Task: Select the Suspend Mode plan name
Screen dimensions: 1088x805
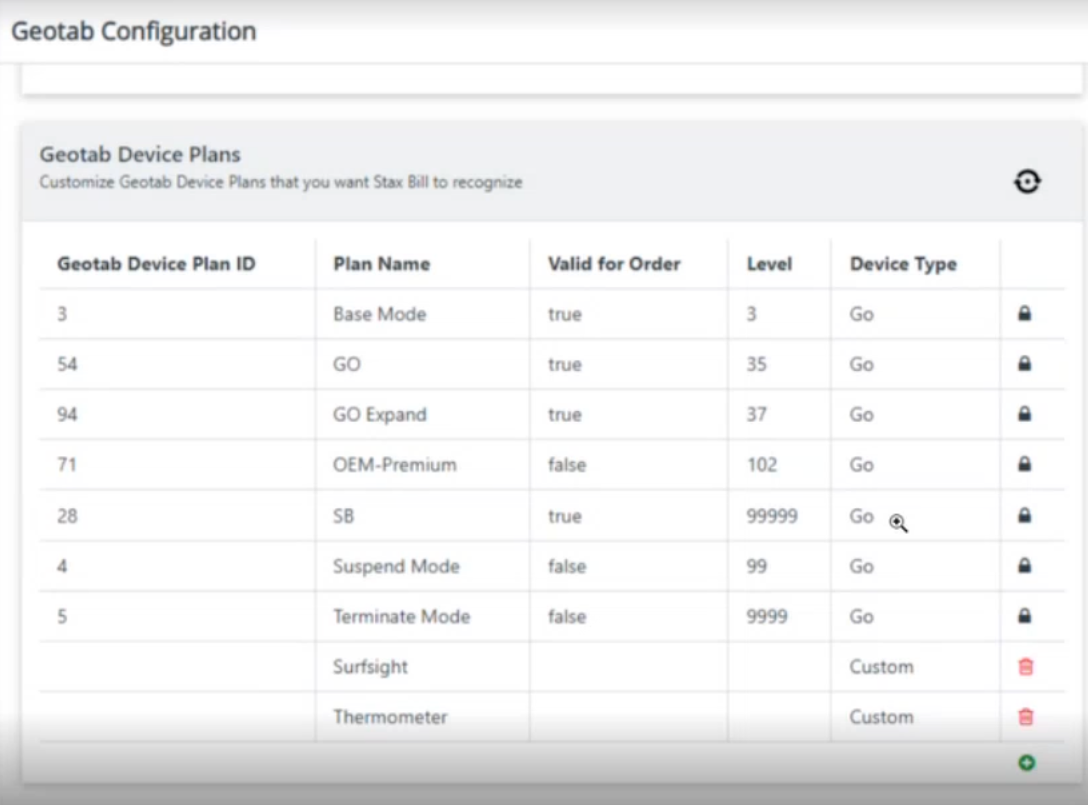Action: (x=396, y=566)
